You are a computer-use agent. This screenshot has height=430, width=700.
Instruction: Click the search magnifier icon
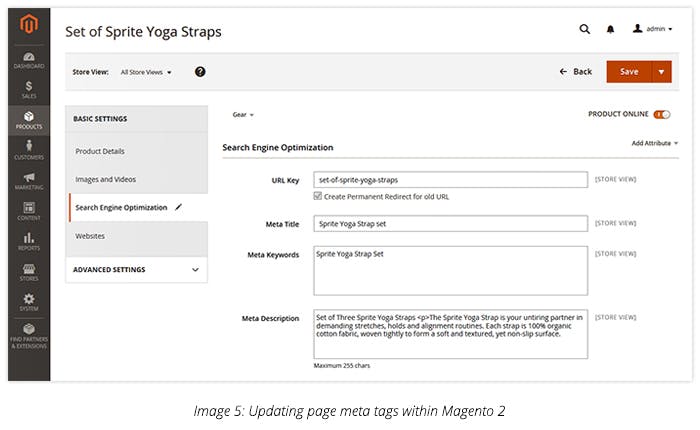click(584, 29)
